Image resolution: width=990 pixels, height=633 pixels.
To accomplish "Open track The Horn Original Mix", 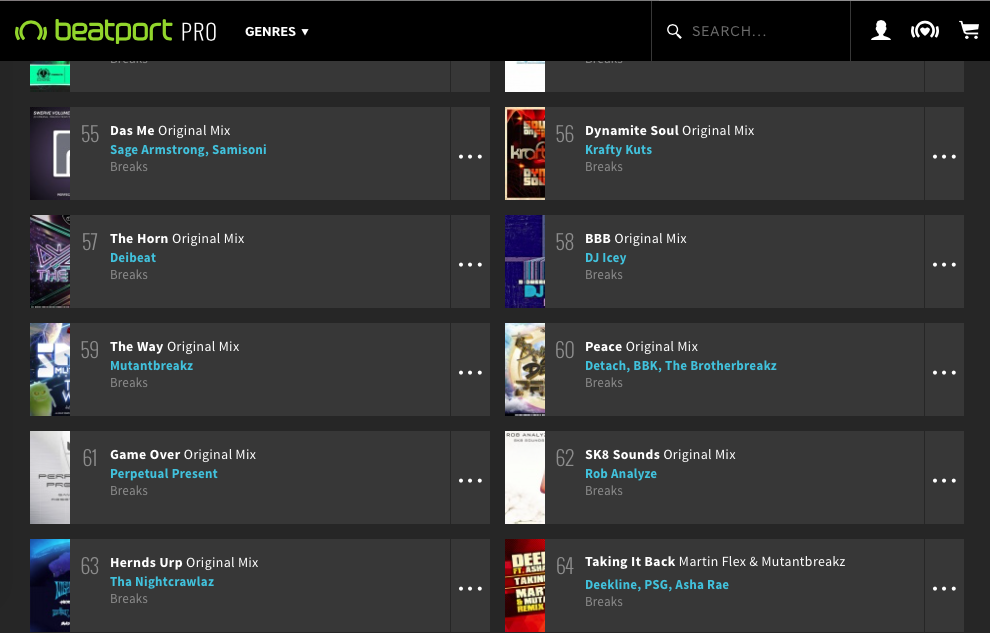I will tap(177, 239).
